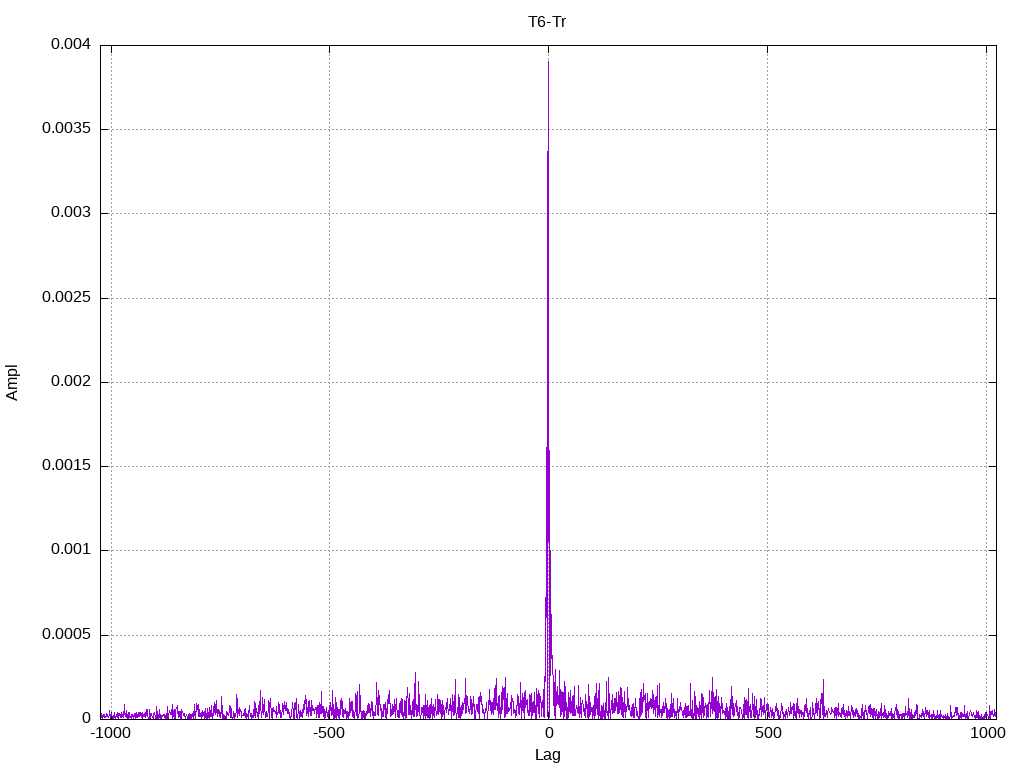Click the 1000 x-axis tick label
This screenshot has width=1024, height=768.
987,733
